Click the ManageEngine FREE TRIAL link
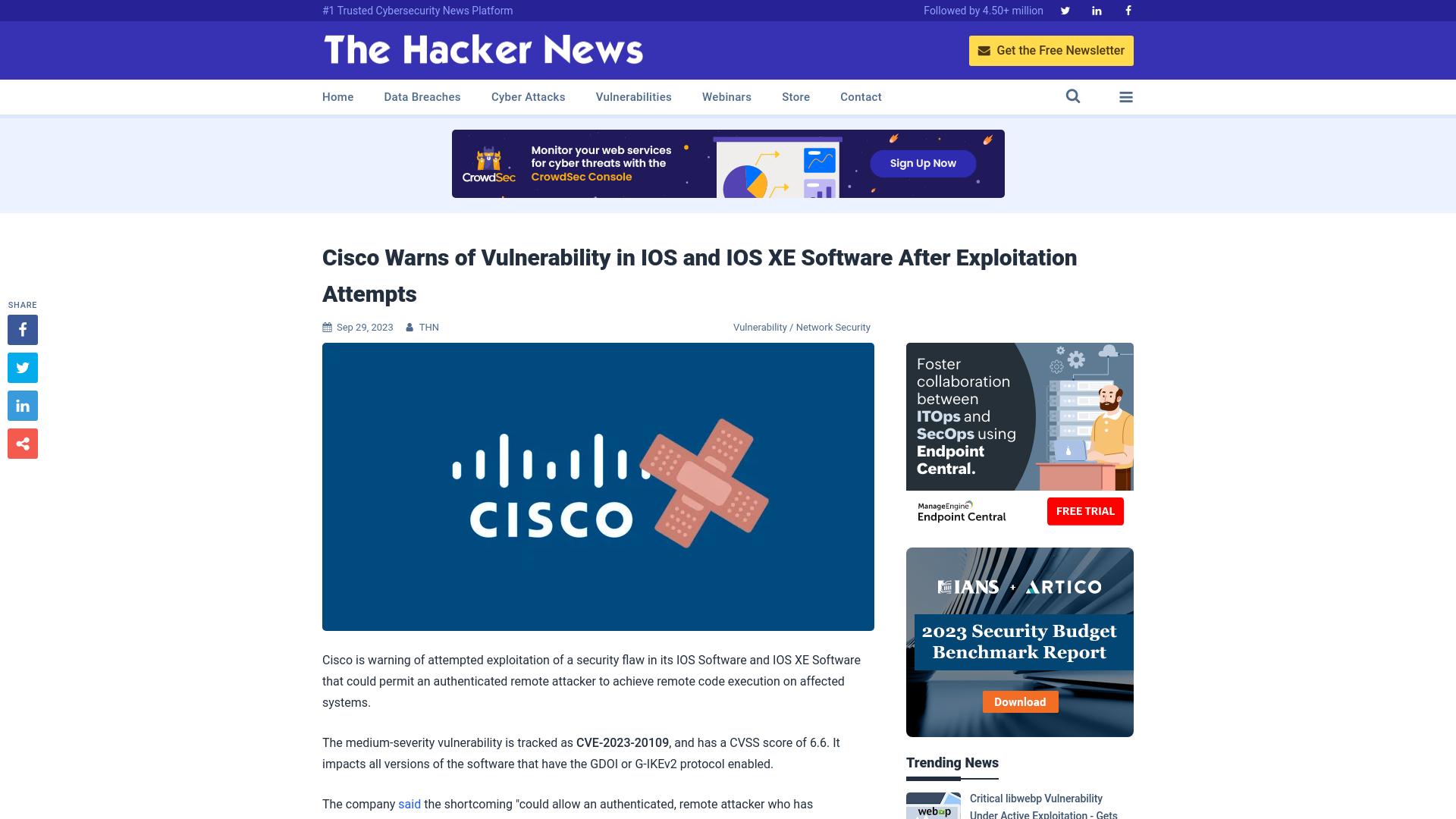The height and width of the screenshot is (819, 1456). click(1085, 511)
